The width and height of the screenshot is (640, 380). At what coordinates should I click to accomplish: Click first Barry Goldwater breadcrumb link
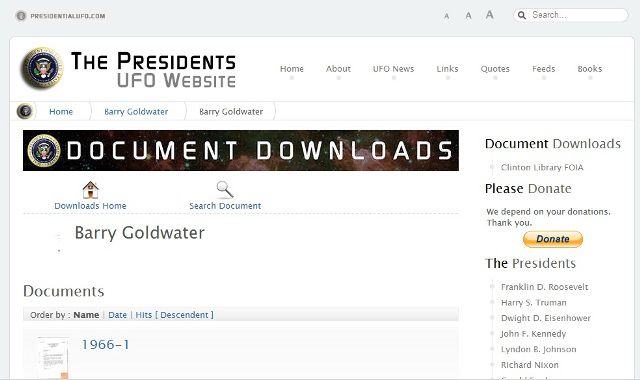[136, 111]
